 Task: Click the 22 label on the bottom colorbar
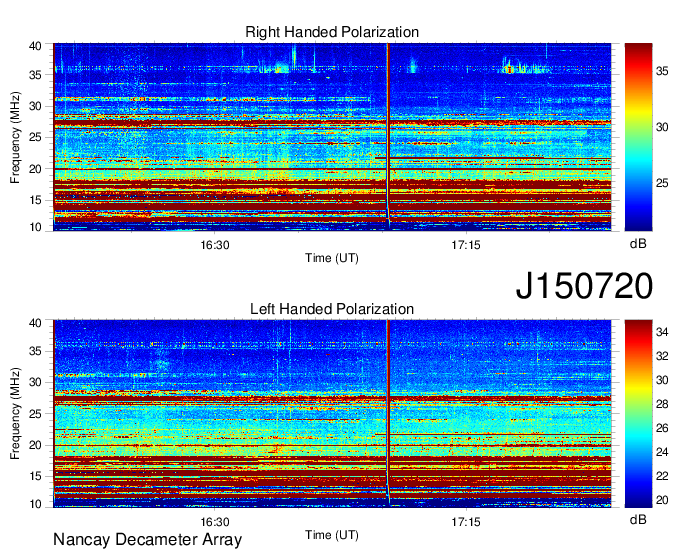(x=662, y=476)
